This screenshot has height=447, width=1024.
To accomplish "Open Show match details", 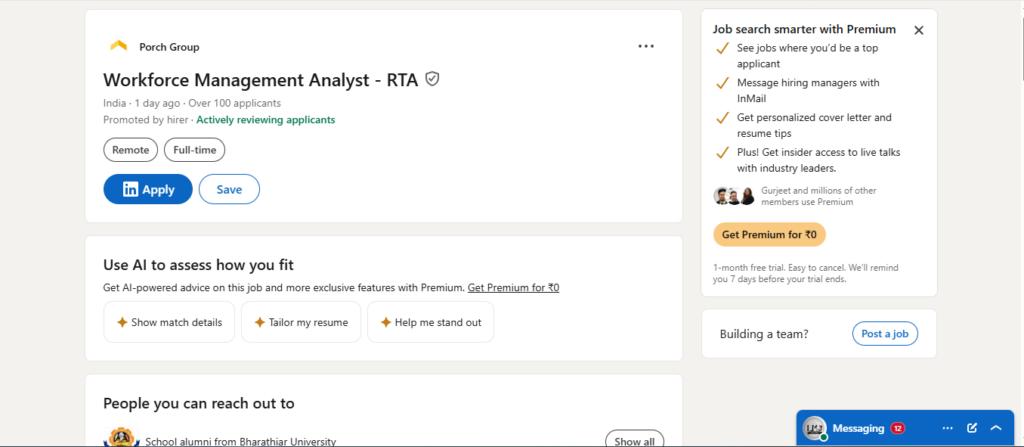I will click(x=169, y=322).
